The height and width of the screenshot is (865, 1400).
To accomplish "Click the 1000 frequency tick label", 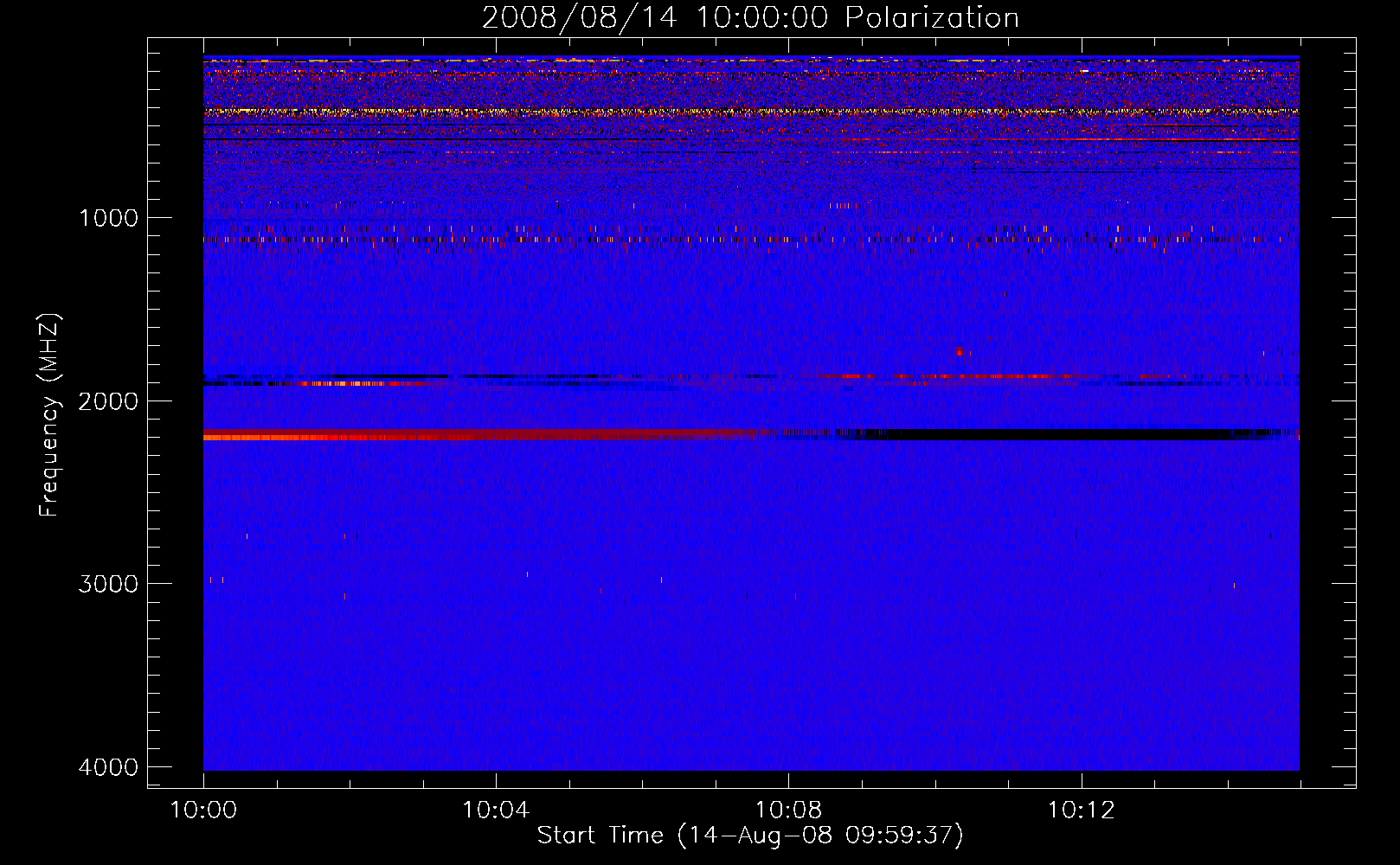I will point(108,218).
